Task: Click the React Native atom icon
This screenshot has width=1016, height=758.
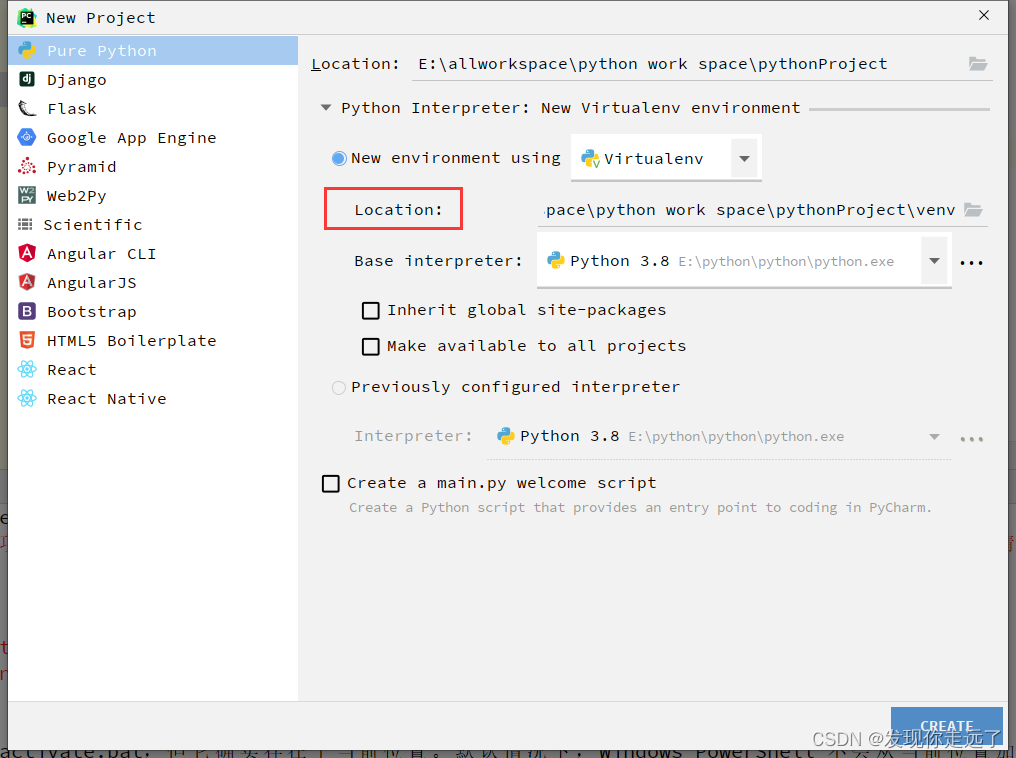Action: pyautogui.click(x=27, y=398)
